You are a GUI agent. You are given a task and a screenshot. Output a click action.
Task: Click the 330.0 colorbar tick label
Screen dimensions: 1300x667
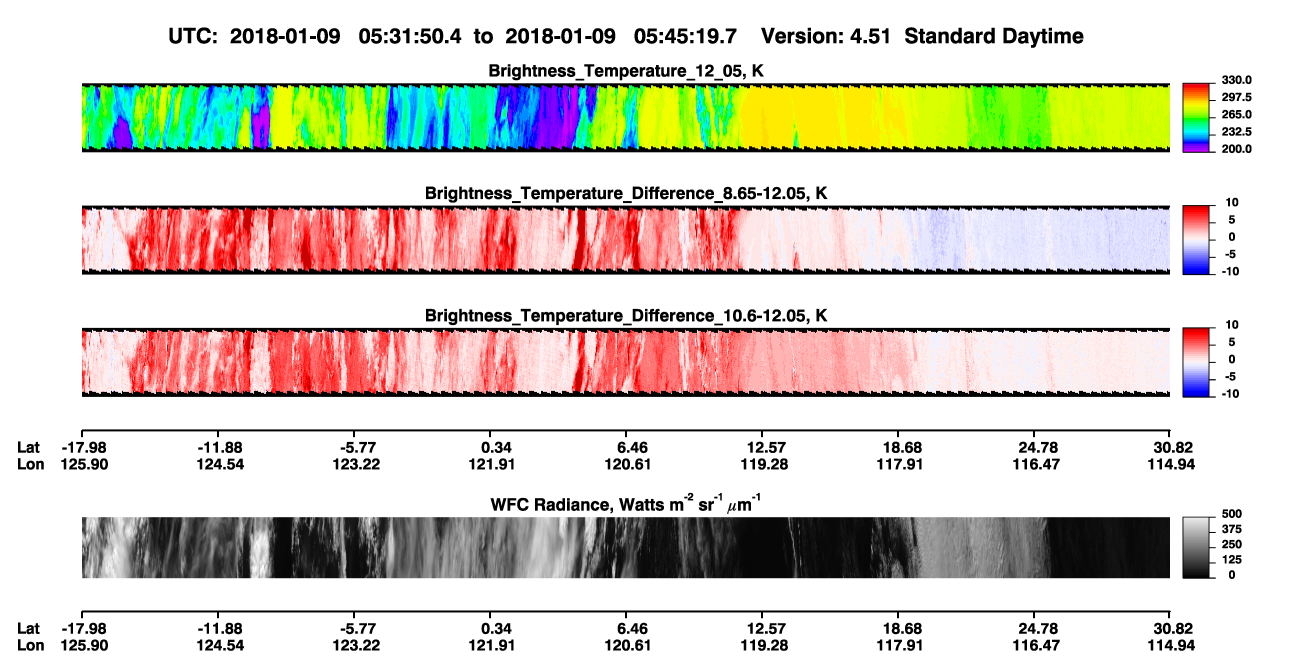point(1237,80)
